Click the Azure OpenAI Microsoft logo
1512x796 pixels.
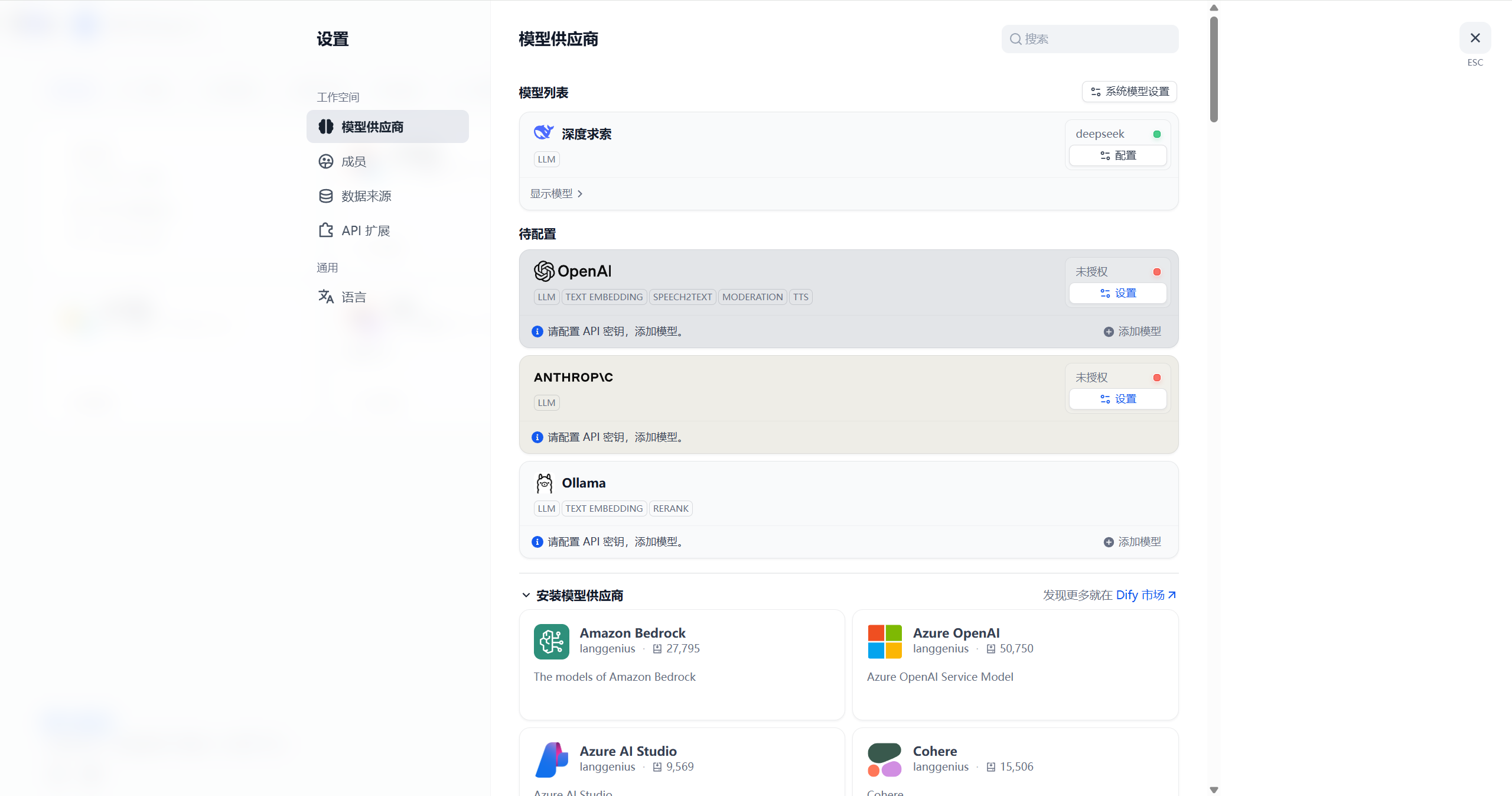(884, 641)
